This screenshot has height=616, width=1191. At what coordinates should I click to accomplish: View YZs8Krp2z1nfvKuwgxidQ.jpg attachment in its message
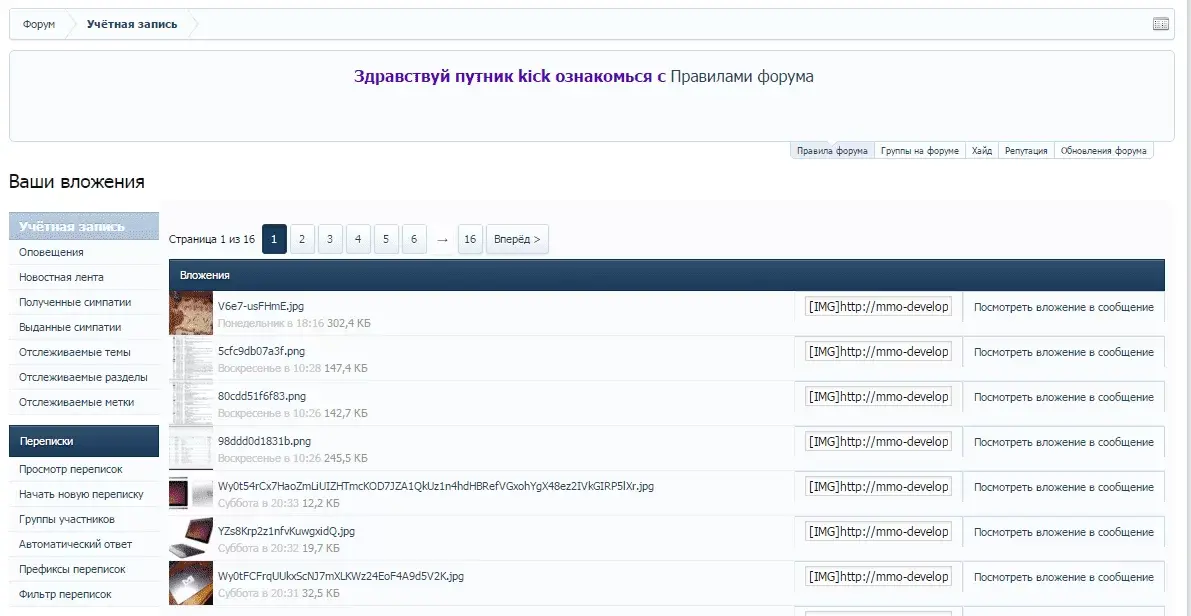coord(1063,532)
